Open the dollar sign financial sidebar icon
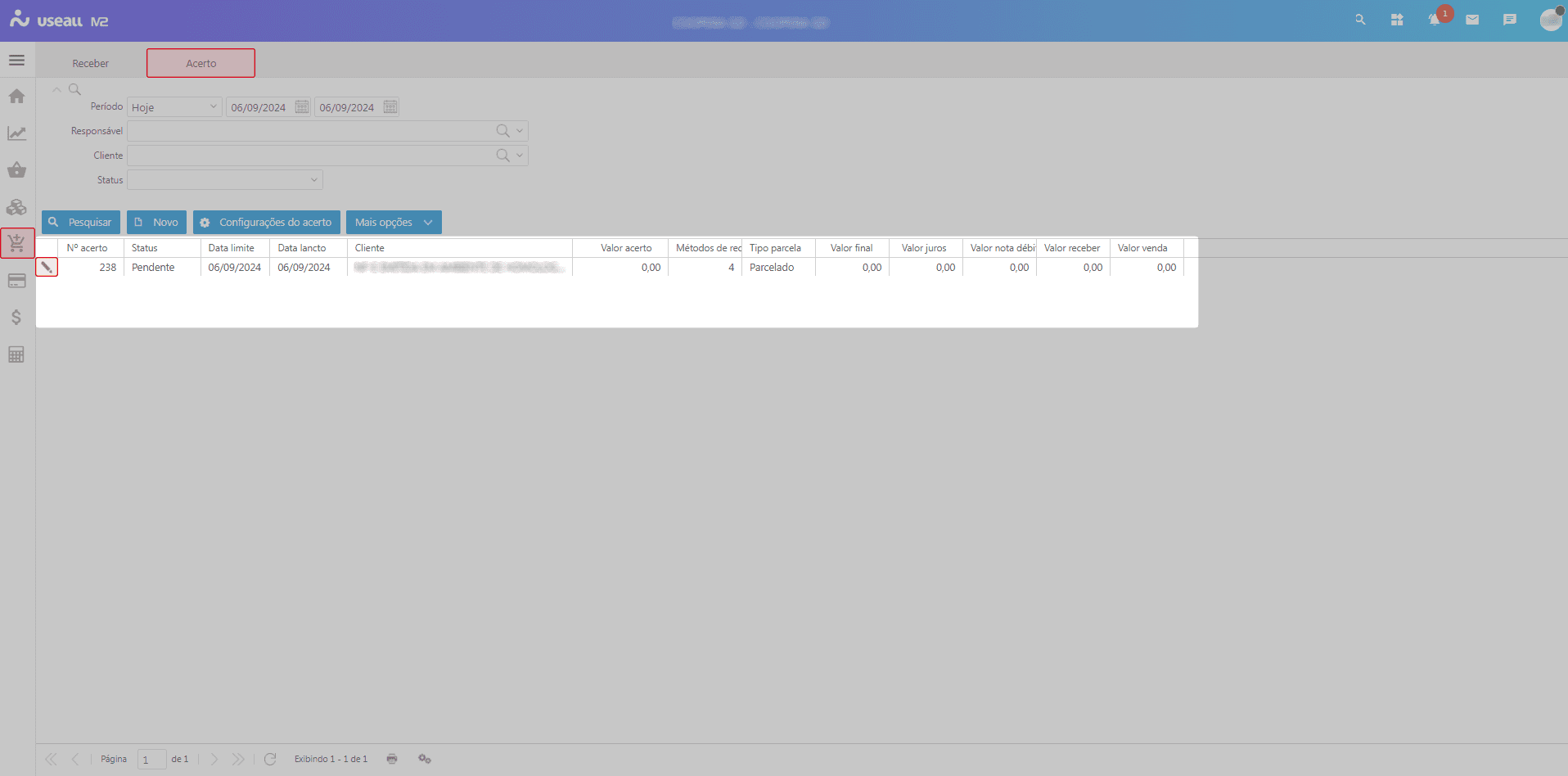Image resolution: width=1568 pixels, height=776 pixels. 16,318
